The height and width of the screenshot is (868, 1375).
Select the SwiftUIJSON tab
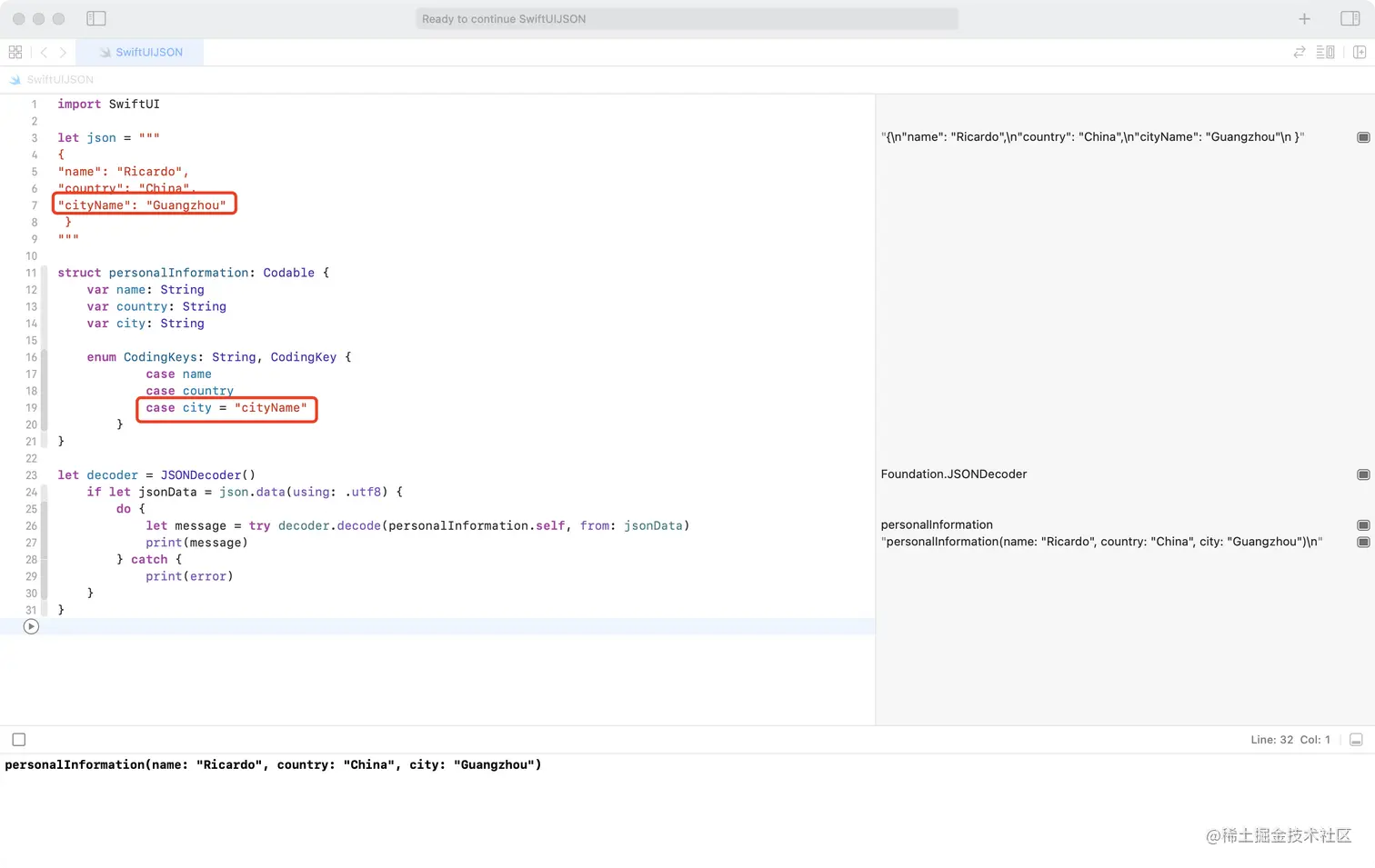(140, 52)
